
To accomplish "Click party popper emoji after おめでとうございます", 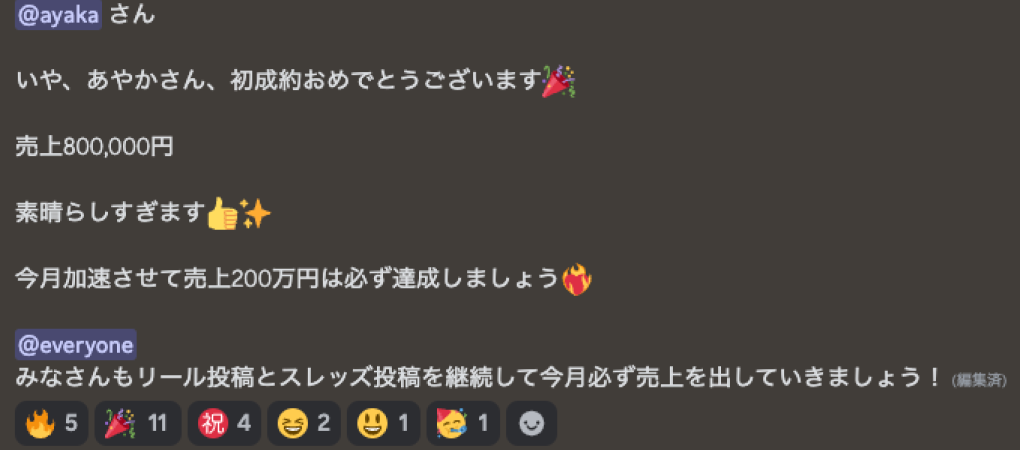I will pyautogui.click(x=559, y=82).
